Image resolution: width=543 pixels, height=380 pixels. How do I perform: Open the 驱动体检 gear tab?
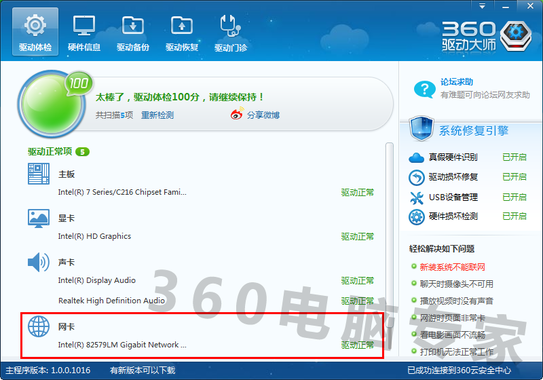click(35, 32)
